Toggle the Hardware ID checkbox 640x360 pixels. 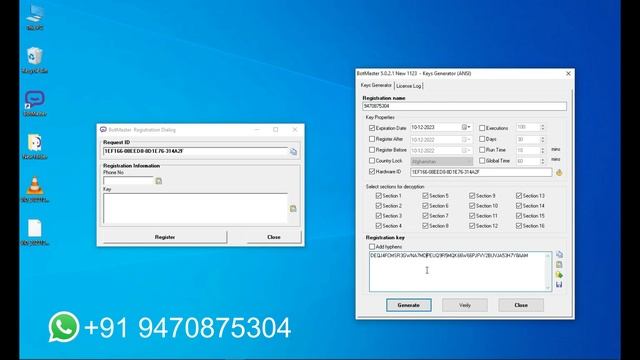(372, 171)
